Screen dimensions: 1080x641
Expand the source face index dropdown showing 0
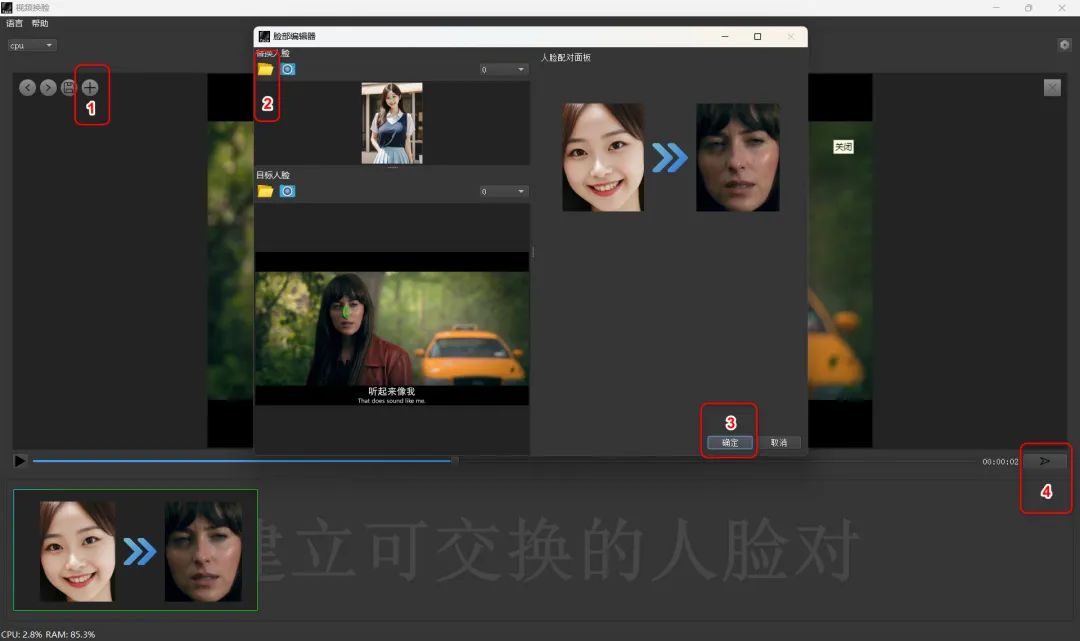[x=503, y=70]
